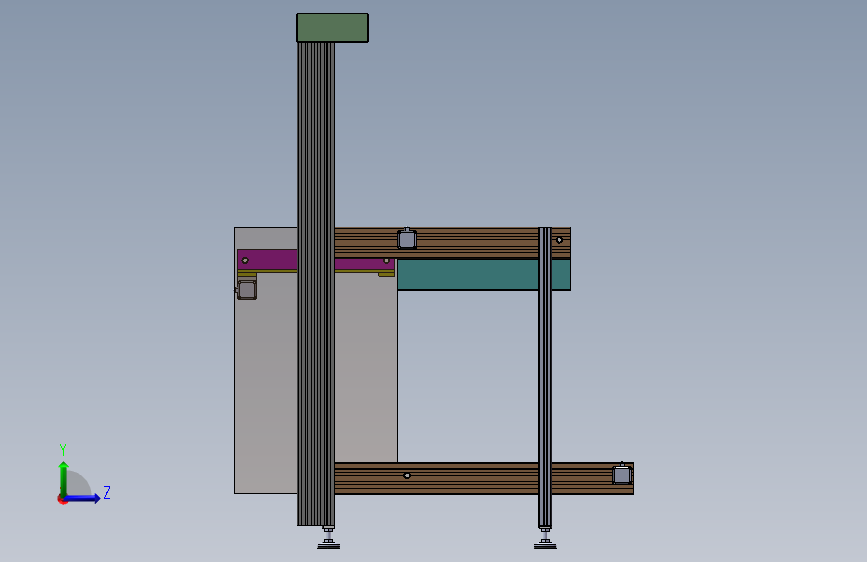
Task: Select the tall dark ribbed column
Action: (316, 284)
